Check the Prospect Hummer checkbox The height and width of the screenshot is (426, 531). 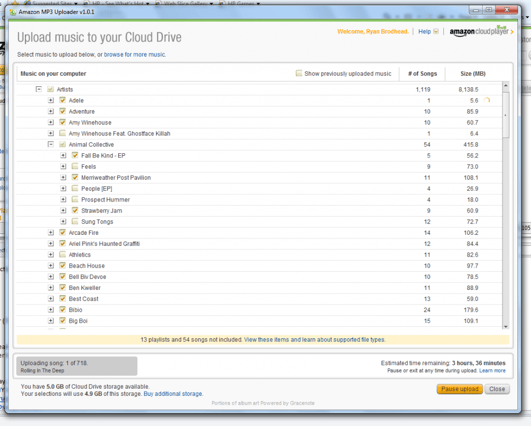click(x=75, y=199)
